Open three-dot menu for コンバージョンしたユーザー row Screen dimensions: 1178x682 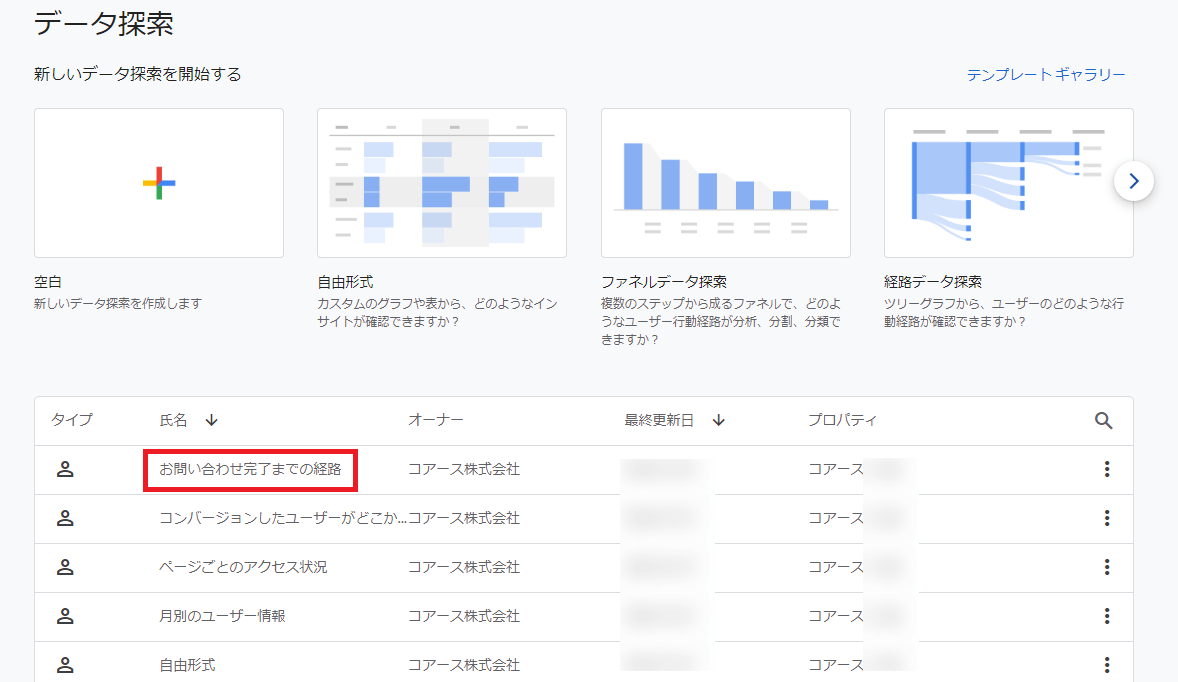pos(1106,518)
